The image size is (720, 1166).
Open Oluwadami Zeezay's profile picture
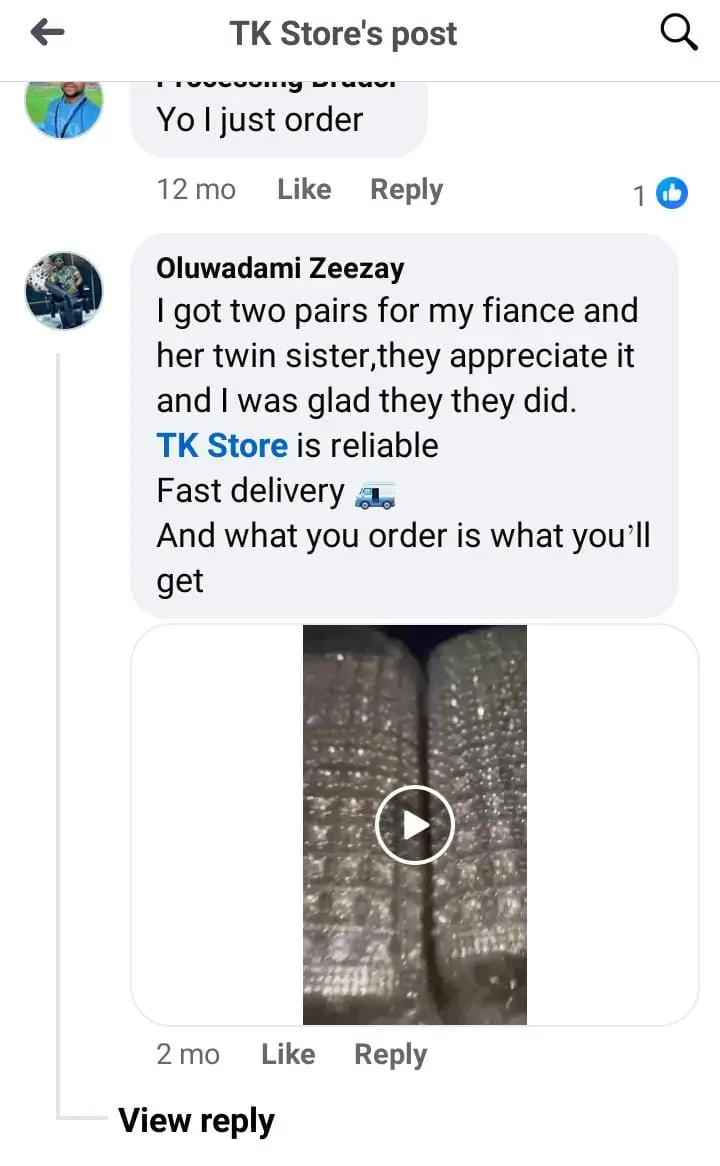(x=64, y=290)
